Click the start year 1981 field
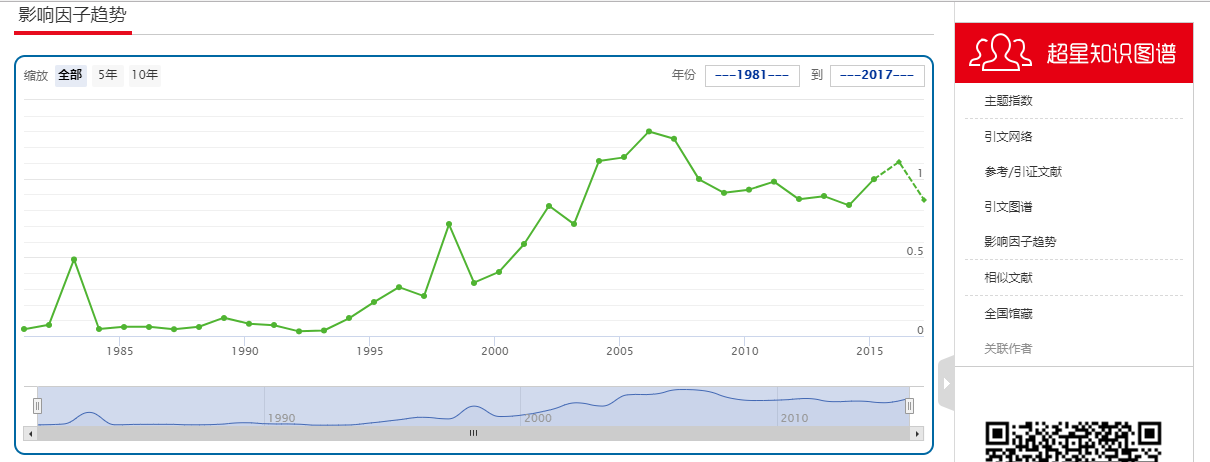Viewport: 1210px width, 462px height. coord(752,76)
